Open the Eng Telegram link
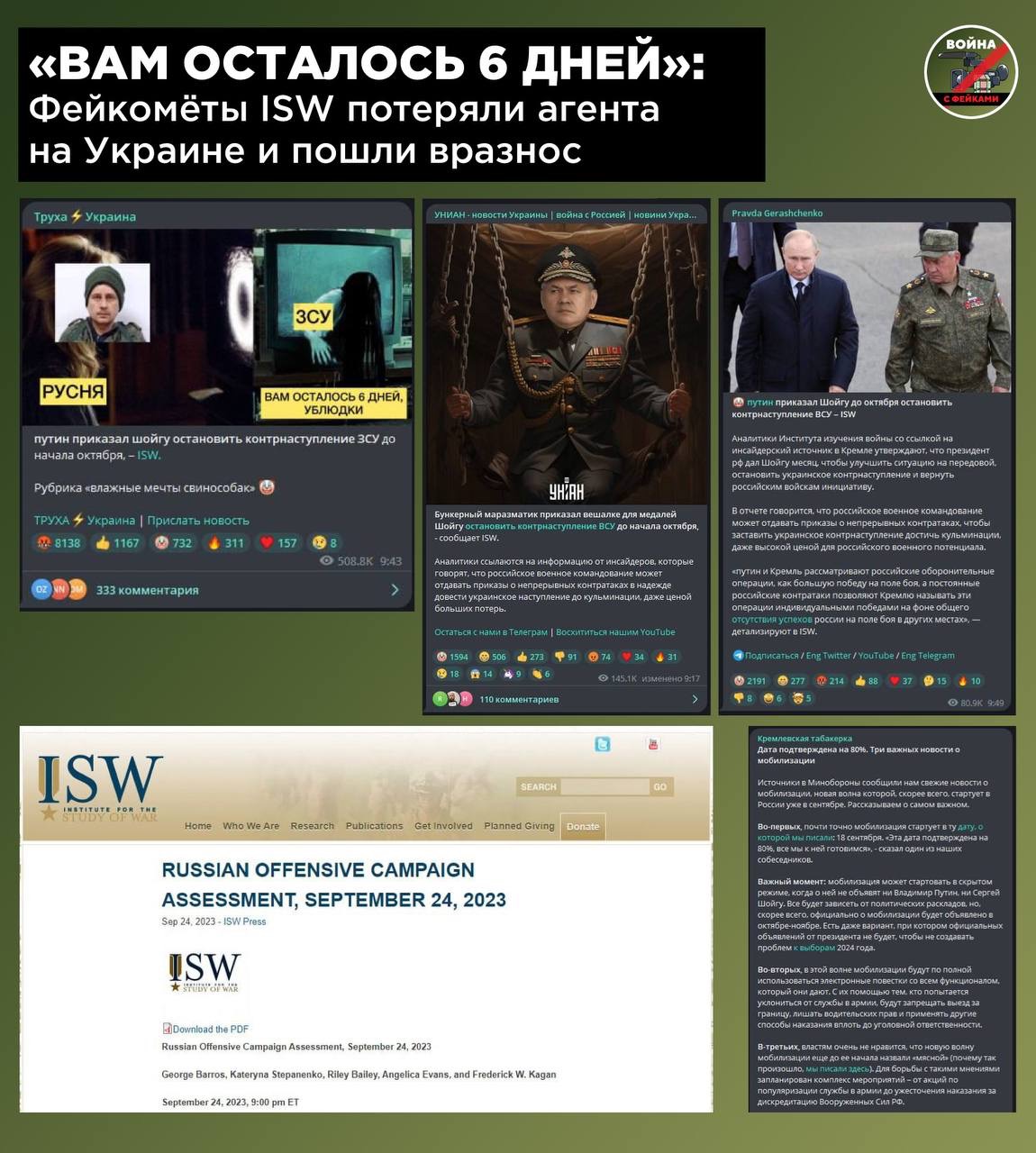This screenshot has width=1036, height=1153. click(x=928, y=656)
